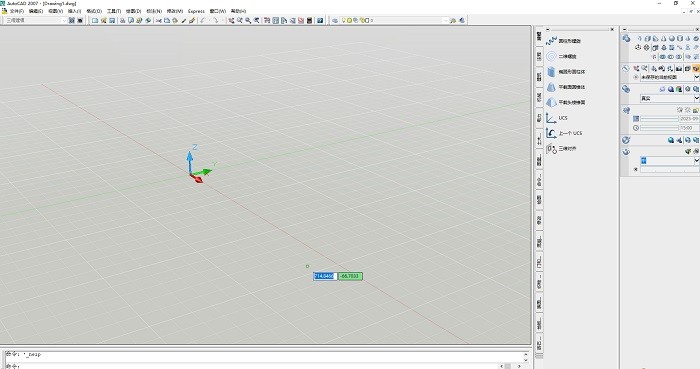Click the Undo arrow icon
The width and height of the screenshot is (700, 369).
click(203, 20)
